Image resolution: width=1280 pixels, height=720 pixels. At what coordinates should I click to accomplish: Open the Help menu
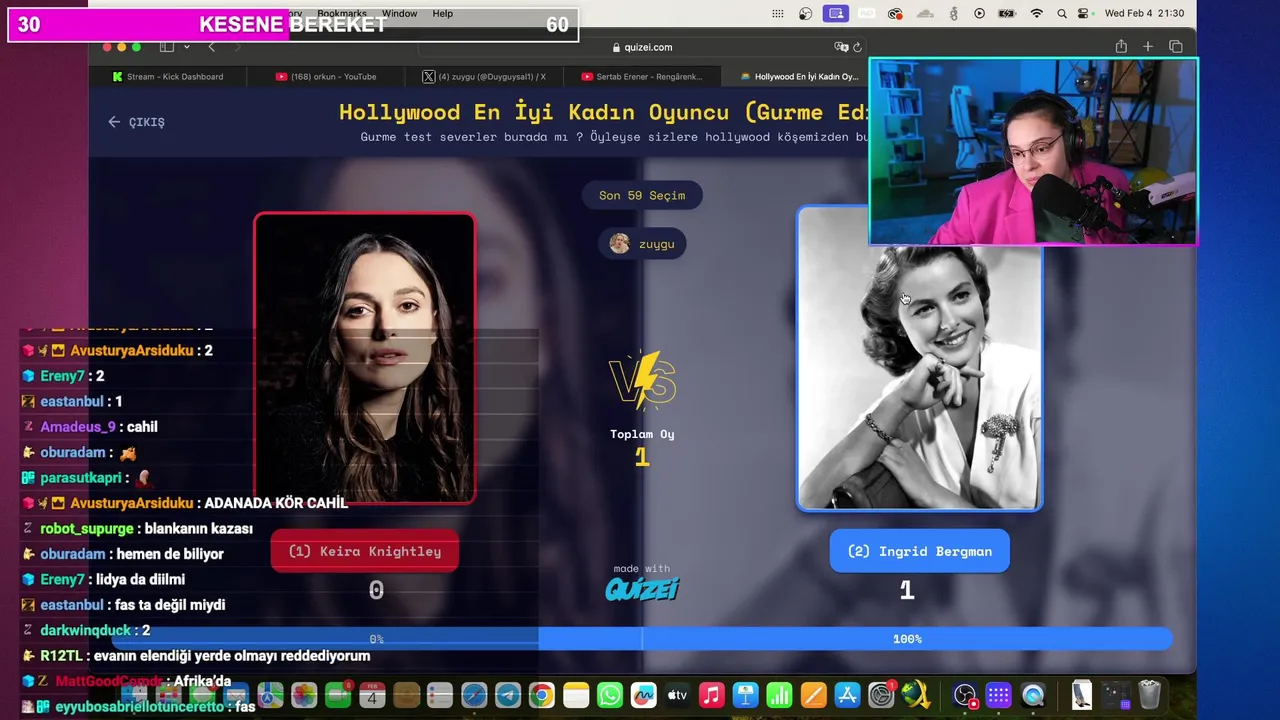[442, 14]
